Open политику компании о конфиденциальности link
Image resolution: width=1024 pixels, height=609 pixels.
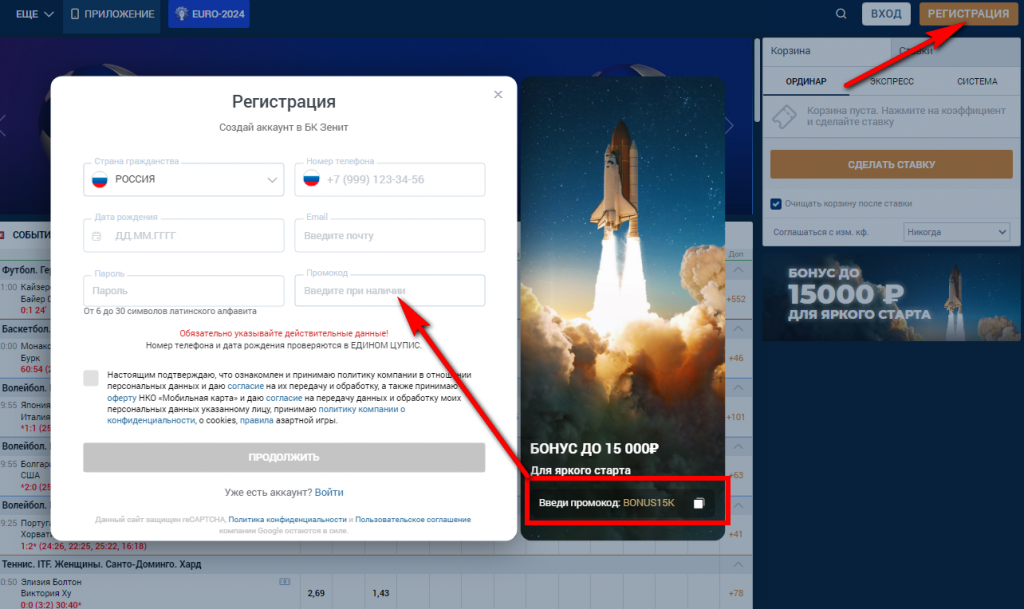[256, 415]
